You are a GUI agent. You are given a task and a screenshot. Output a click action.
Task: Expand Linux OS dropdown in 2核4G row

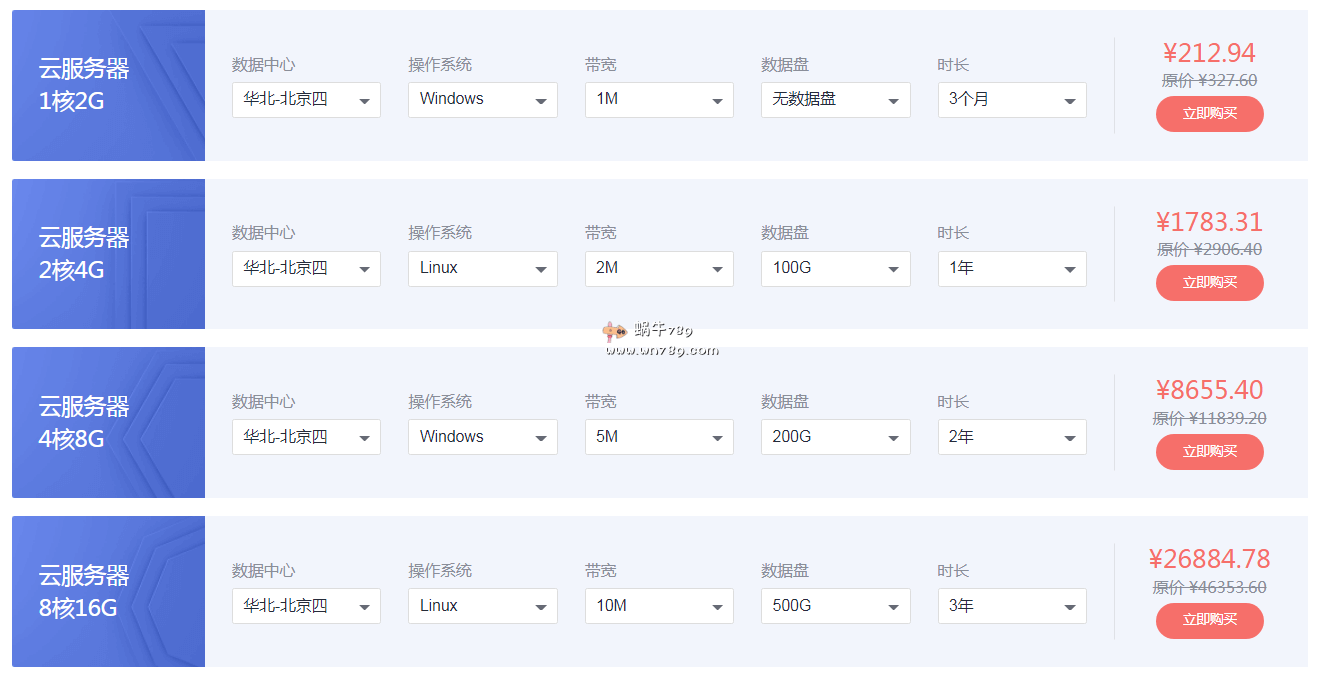(x=482, y=269)
